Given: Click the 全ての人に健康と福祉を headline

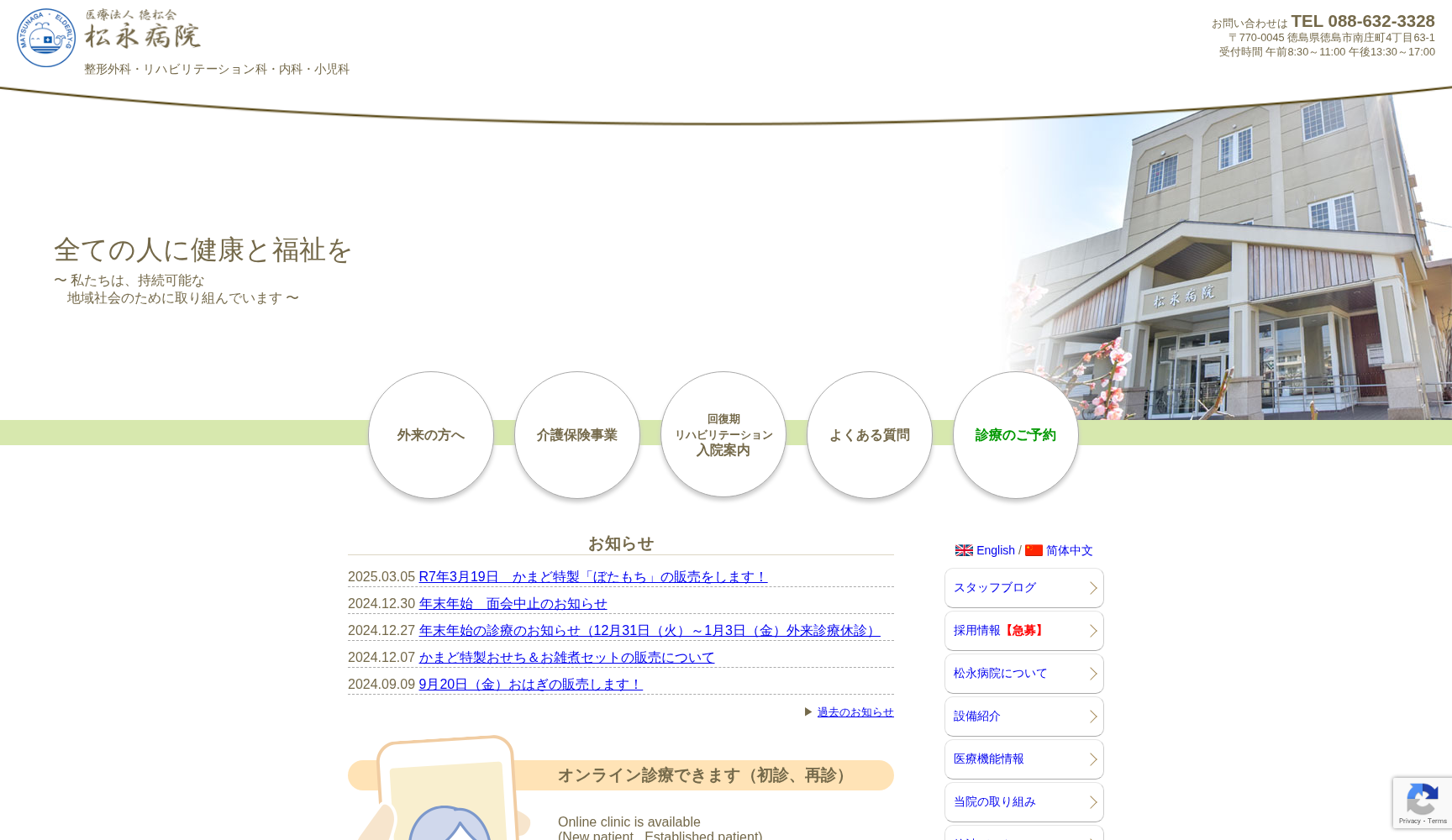Looking at the screenshot, I should point(203,250).
